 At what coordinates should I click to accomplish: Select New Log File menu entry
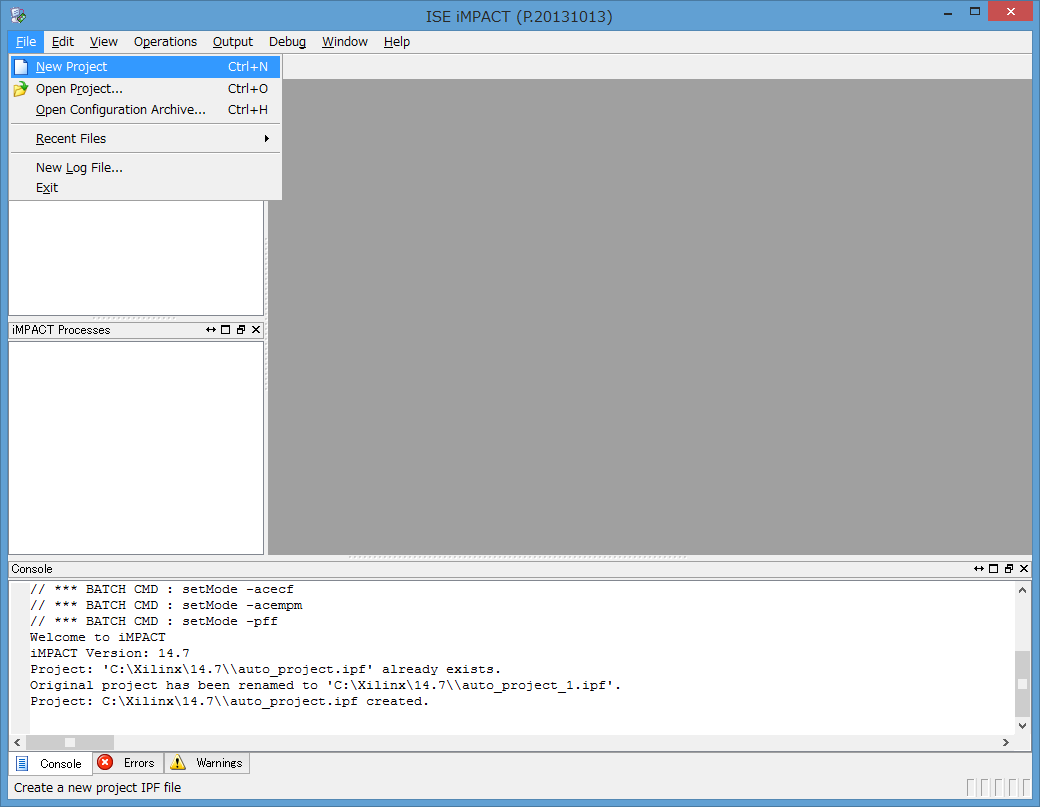[79, 168]
